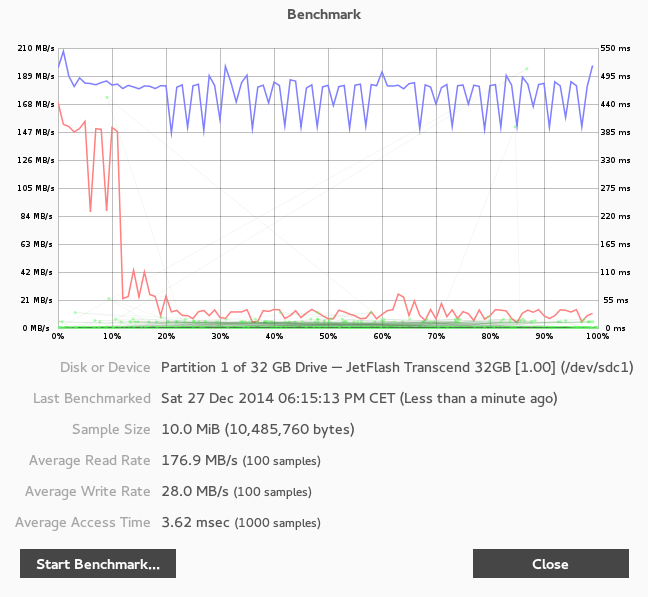The width and height of the screenshot is (648, 597).
Task: Click the Start Benchmark button
Action: click(97, 564)
